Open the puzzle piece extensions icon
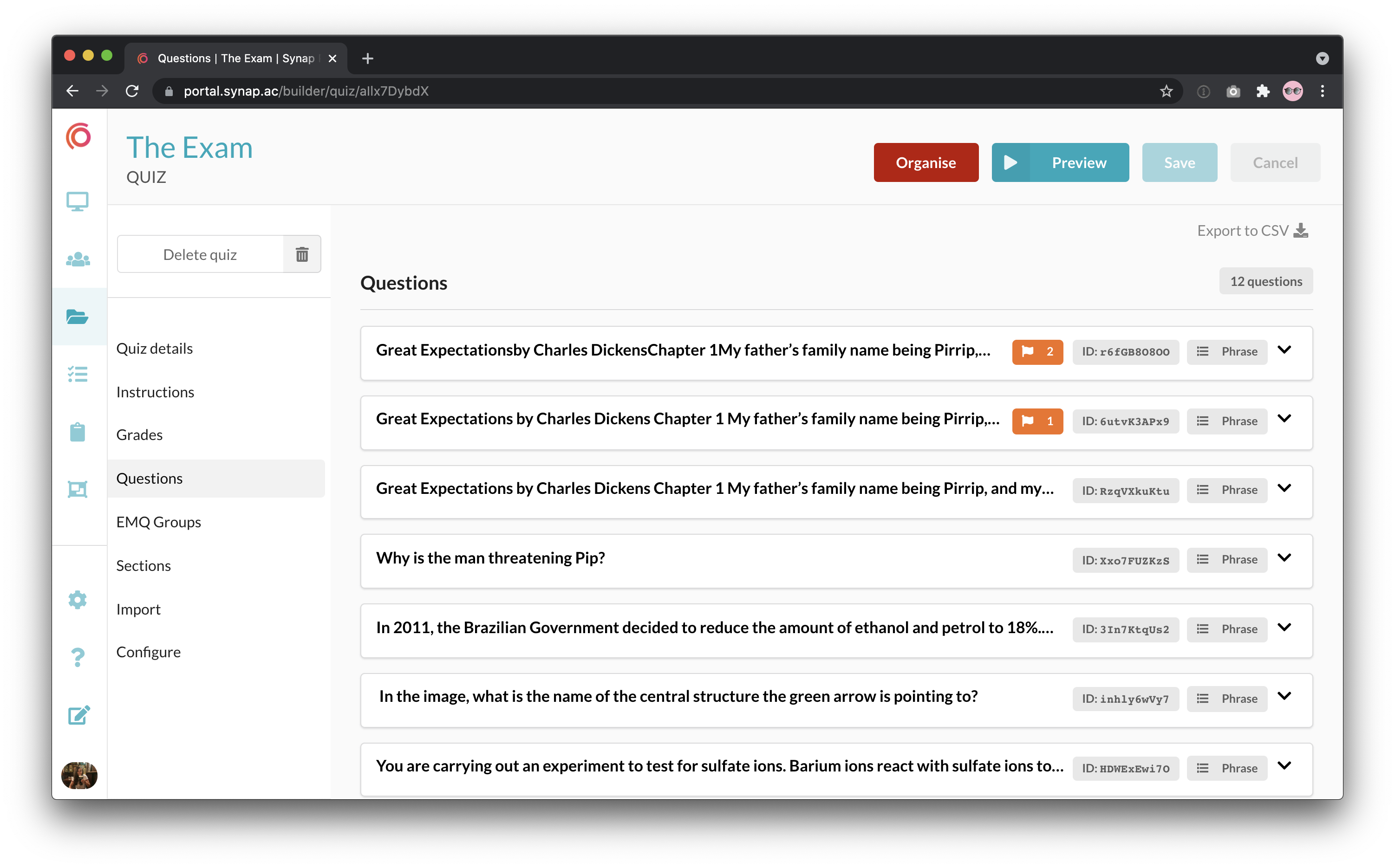The height and width of the screenshot is (868, 1395). [1262, 91]
